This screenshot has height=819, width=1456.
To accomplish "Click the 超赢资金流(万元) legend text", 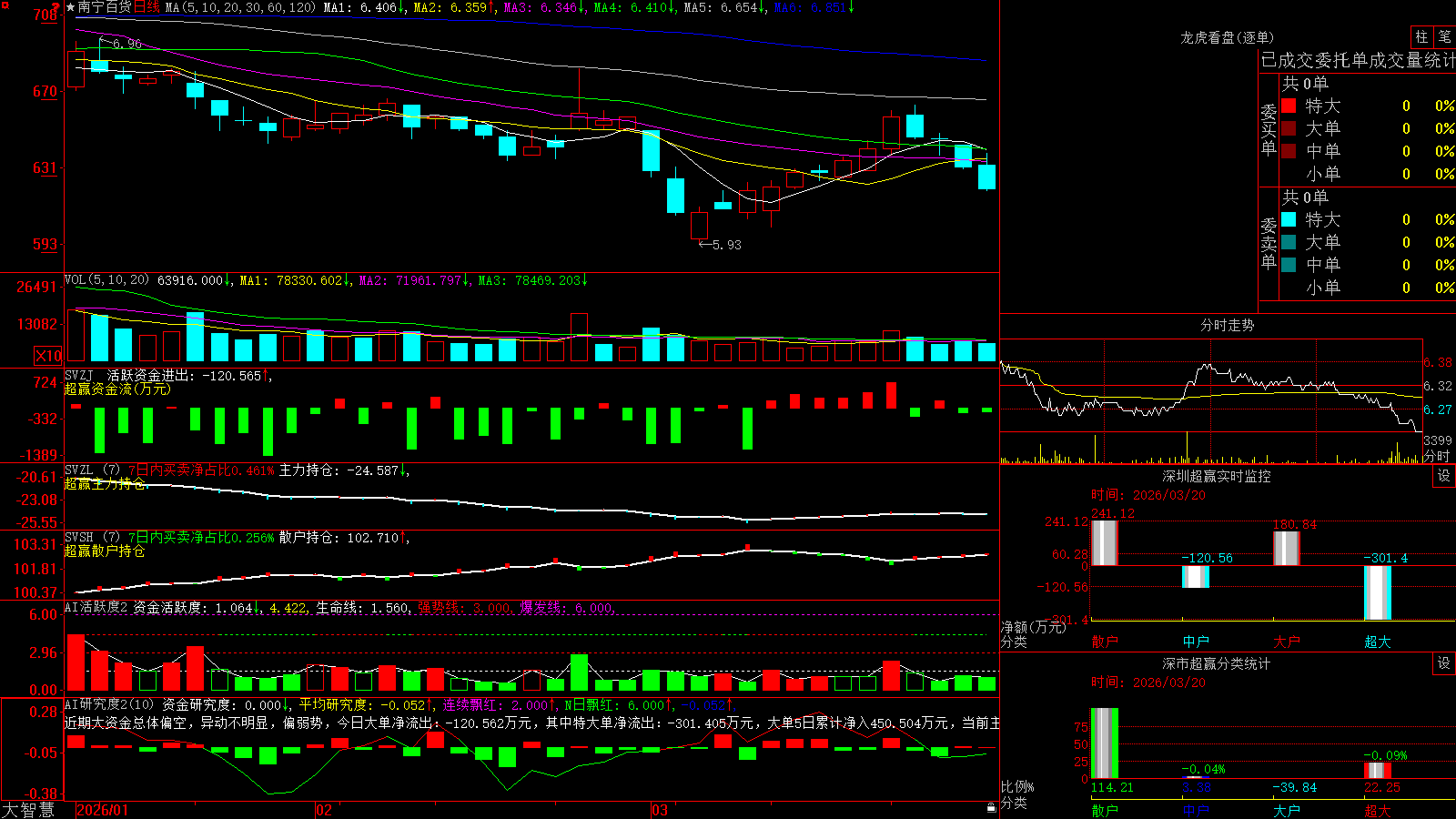I will [117, 389].
